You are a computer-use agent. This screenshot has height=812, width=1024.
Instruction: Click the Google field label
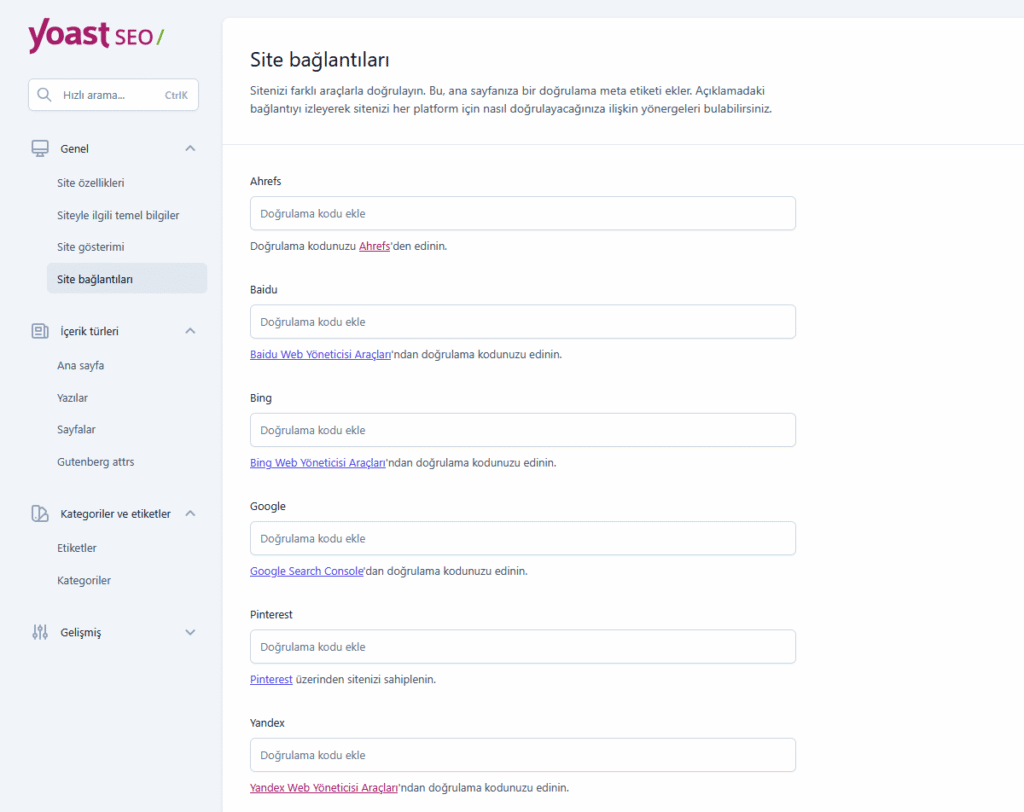point(268,506)
